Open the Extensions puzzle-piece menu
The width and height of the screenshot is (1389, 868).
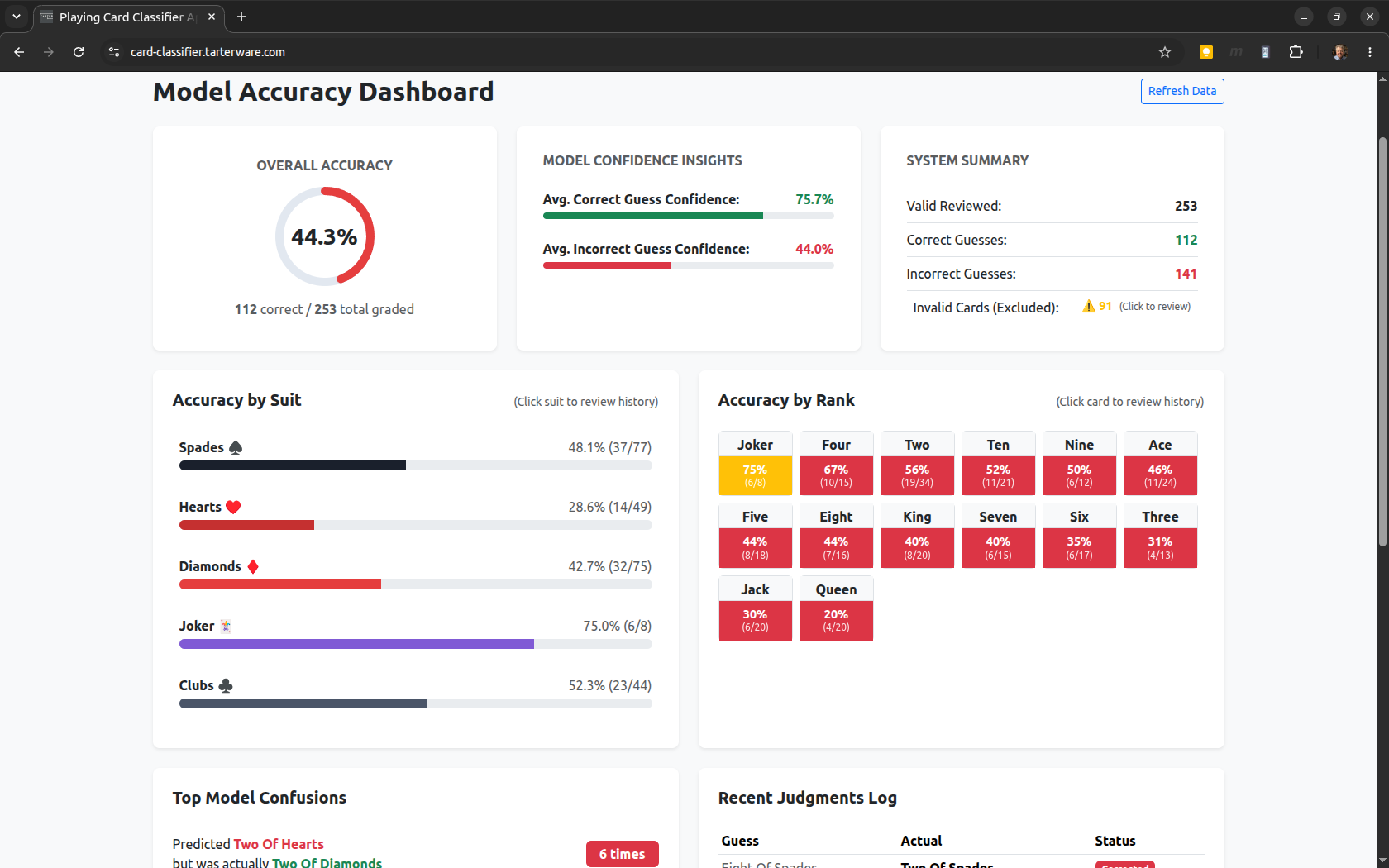tap(1296, 52)
